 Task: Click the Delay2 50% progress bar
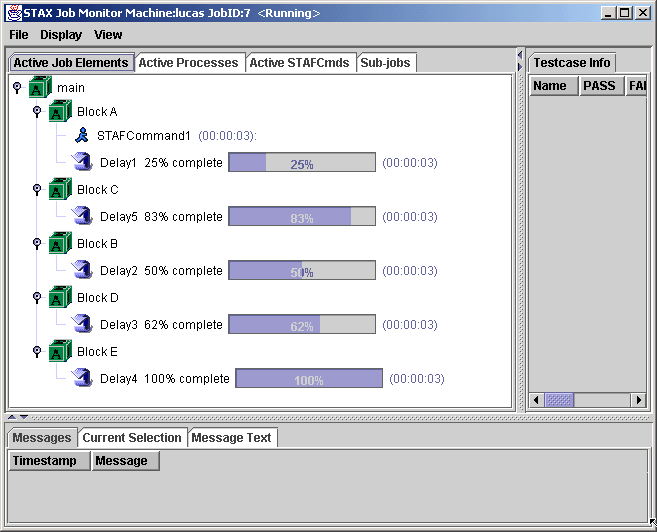(302, 270)
